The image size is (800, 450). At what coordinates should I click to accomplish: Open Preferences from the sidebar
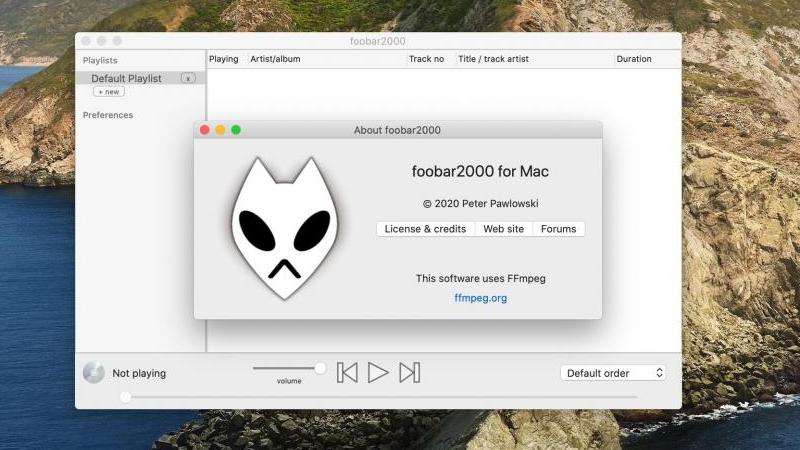(x=107, y=115)
